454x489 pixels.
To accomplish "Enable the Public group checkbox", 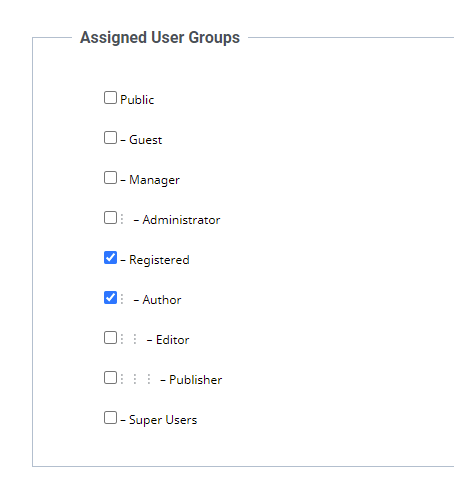I will 110,98.
